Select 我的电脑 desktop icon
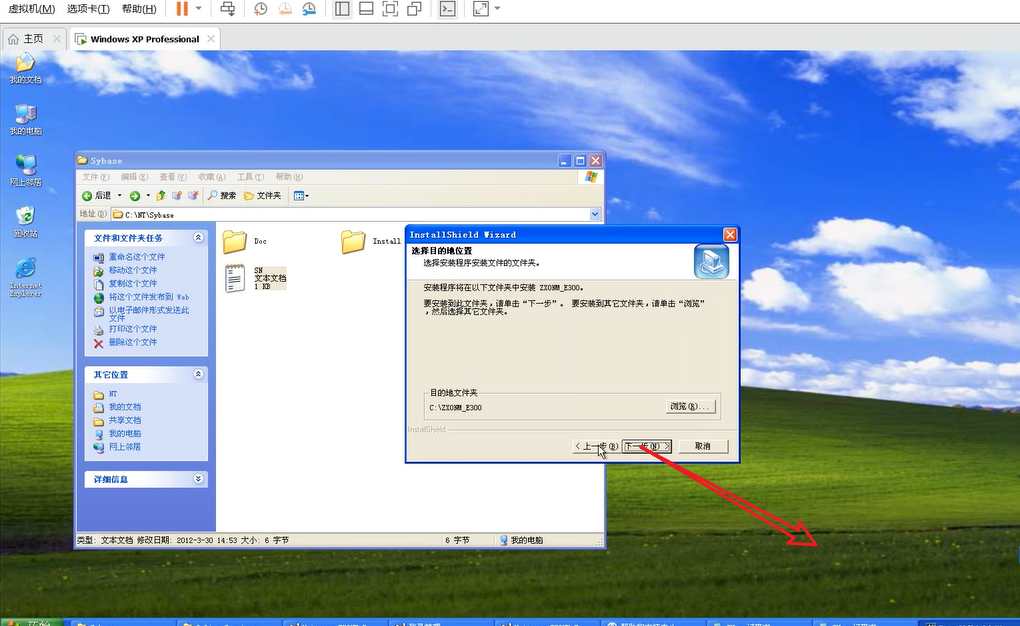Image resolution: width=1020 pixels, height=626 pixels. point(25,120)
